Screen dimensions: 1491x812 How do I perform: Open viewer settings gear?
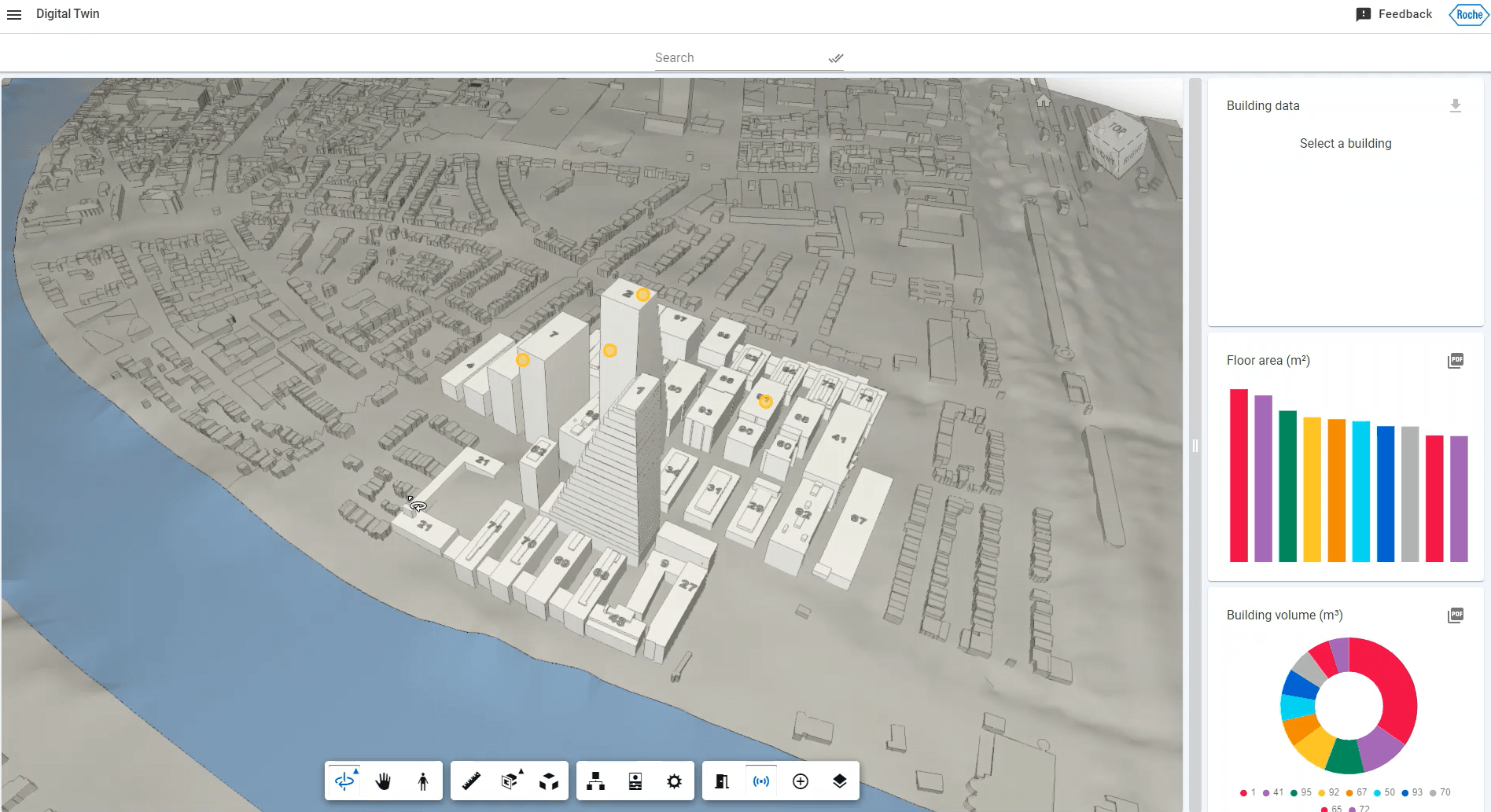(x=674, y=781)
